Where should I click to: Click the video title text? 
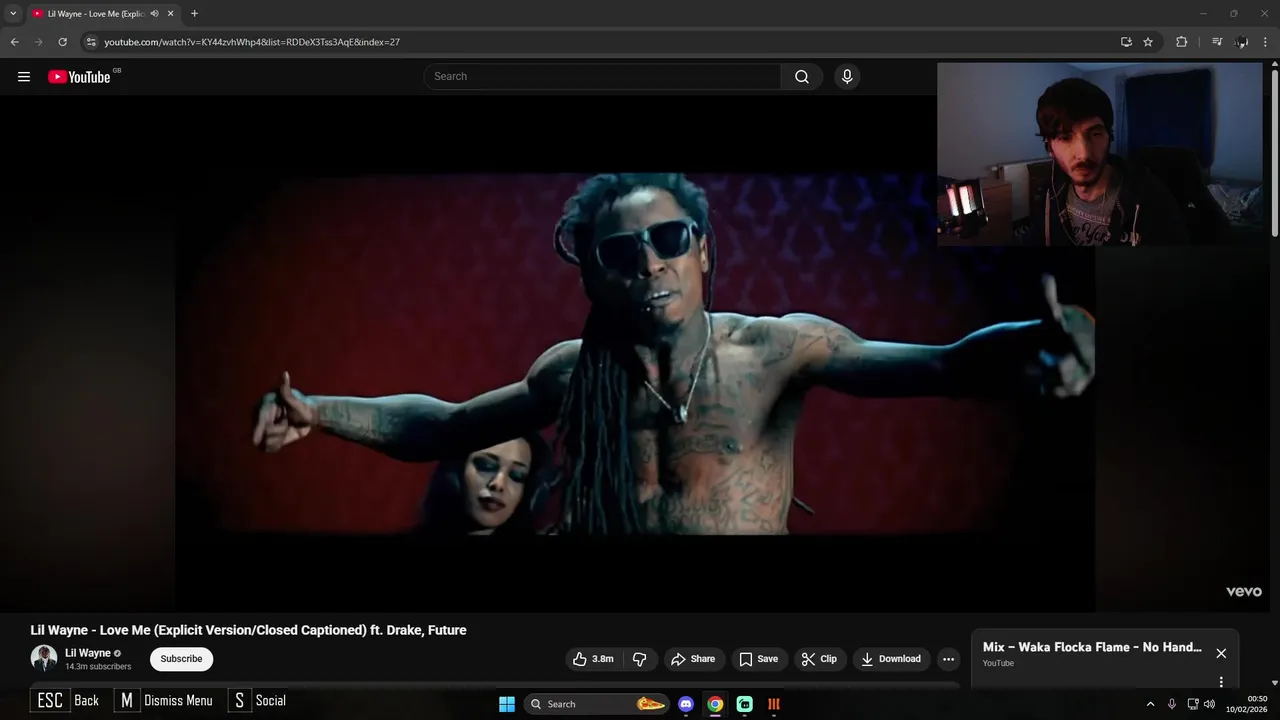249,630
